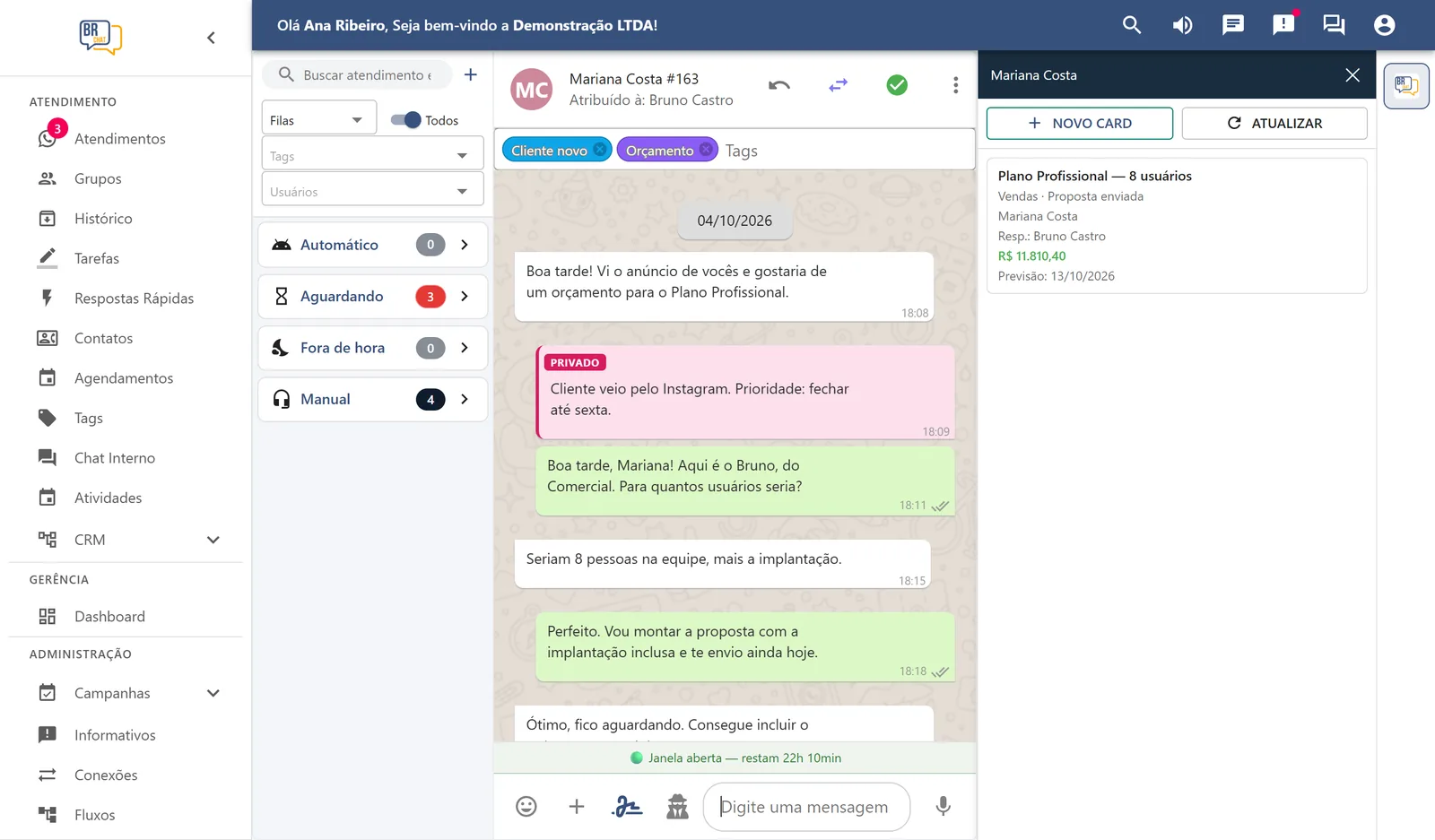The width and height of the screenshot is (1435, 840).
Task: Add an attachment with the plus icon
Action: click(x=577, y=807)
